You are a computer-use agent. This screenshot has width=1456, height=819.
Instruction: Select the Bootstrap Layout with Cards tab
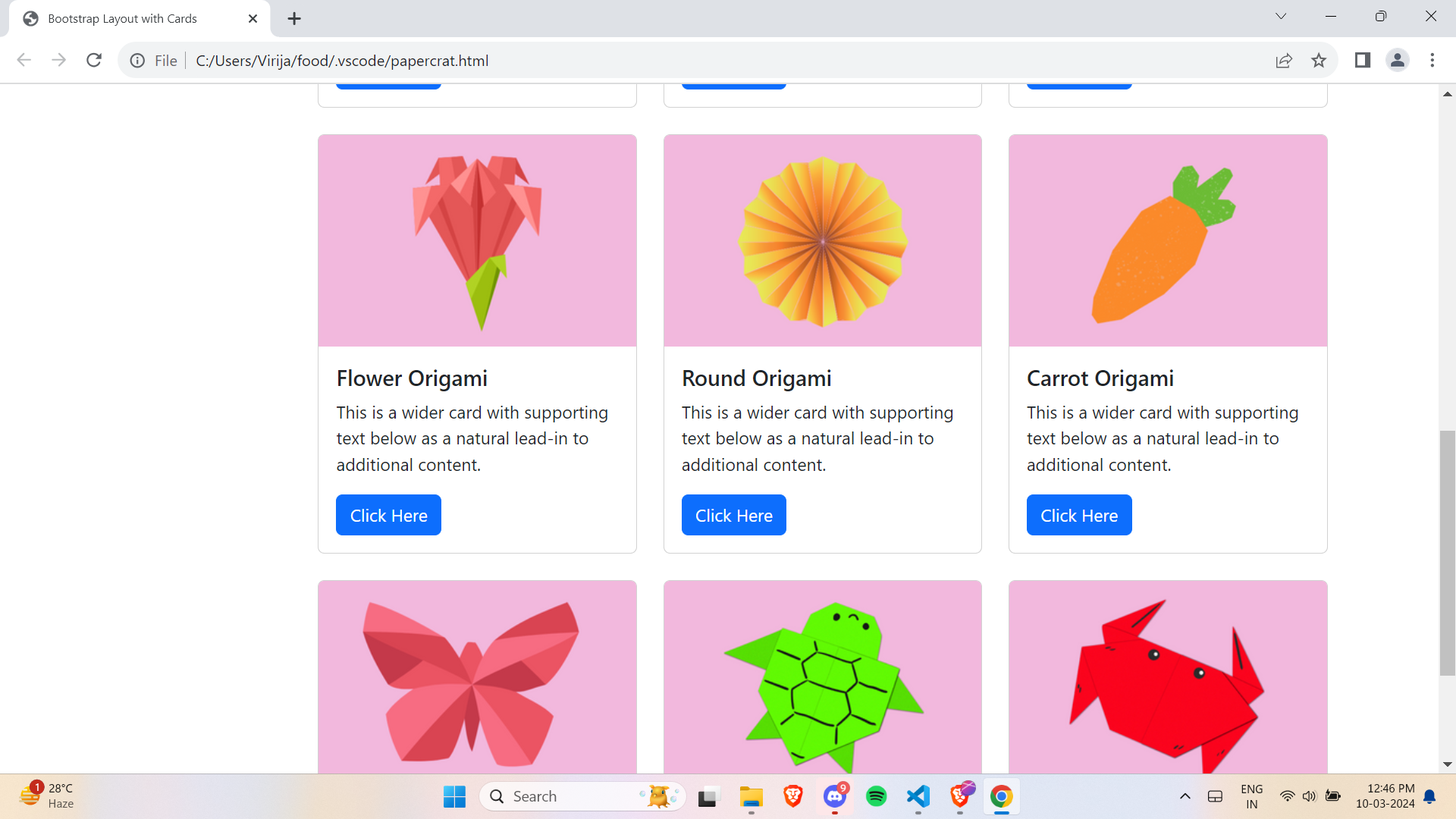(x=121, y=19)
